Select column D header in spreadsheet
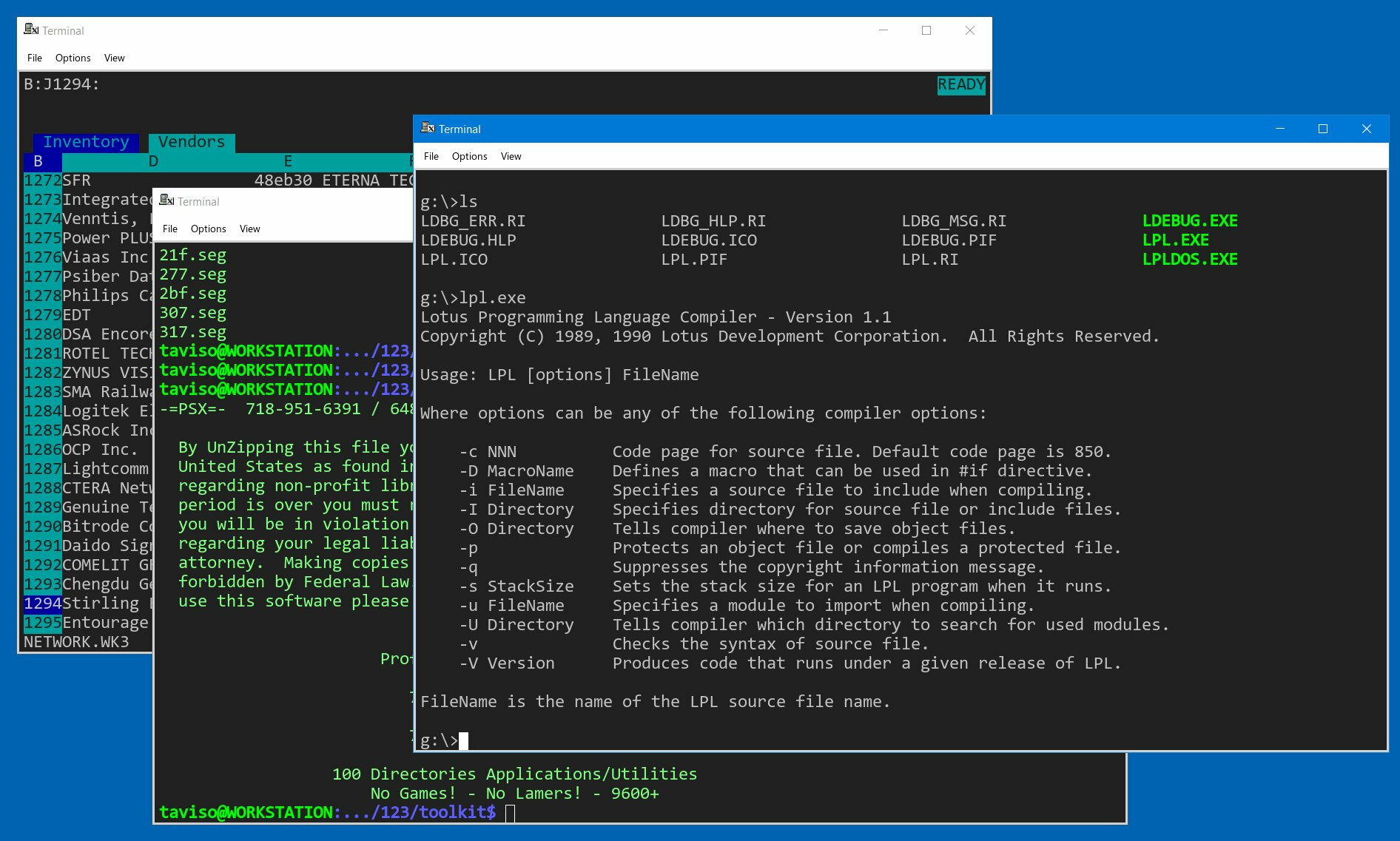 153,161
